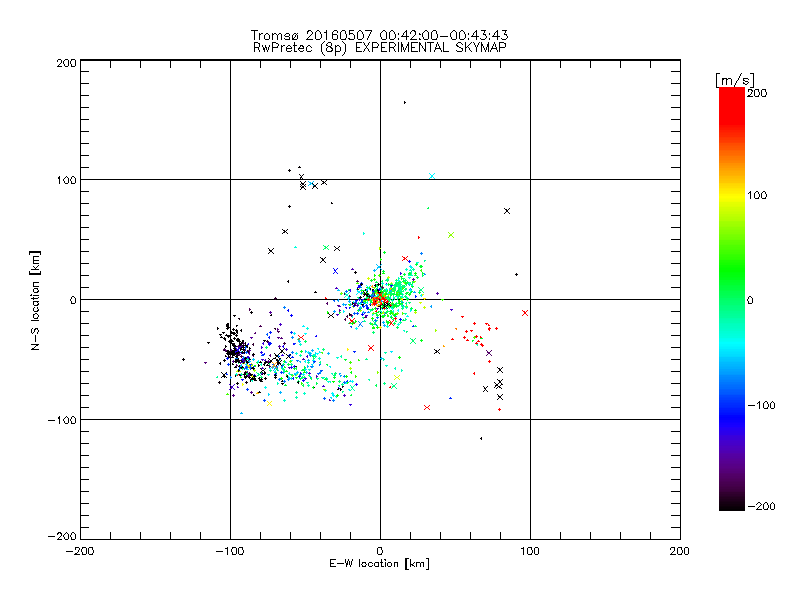The image size is (800, 600).
Task: Click the isolated black dot near north 165 km
Action: [405, 103]
